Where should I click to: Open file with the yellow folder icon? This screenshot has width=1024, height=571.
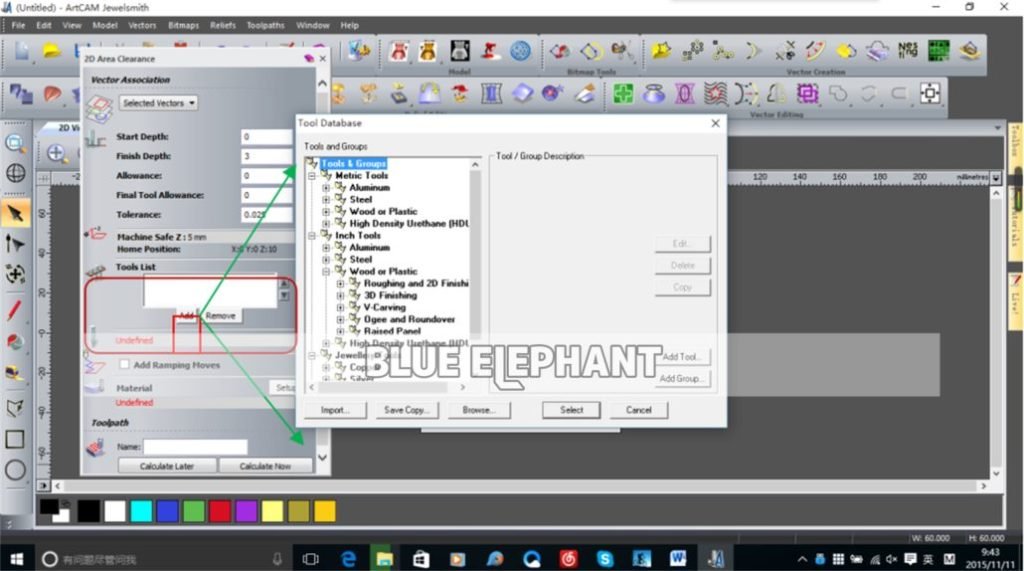point(52,51)
